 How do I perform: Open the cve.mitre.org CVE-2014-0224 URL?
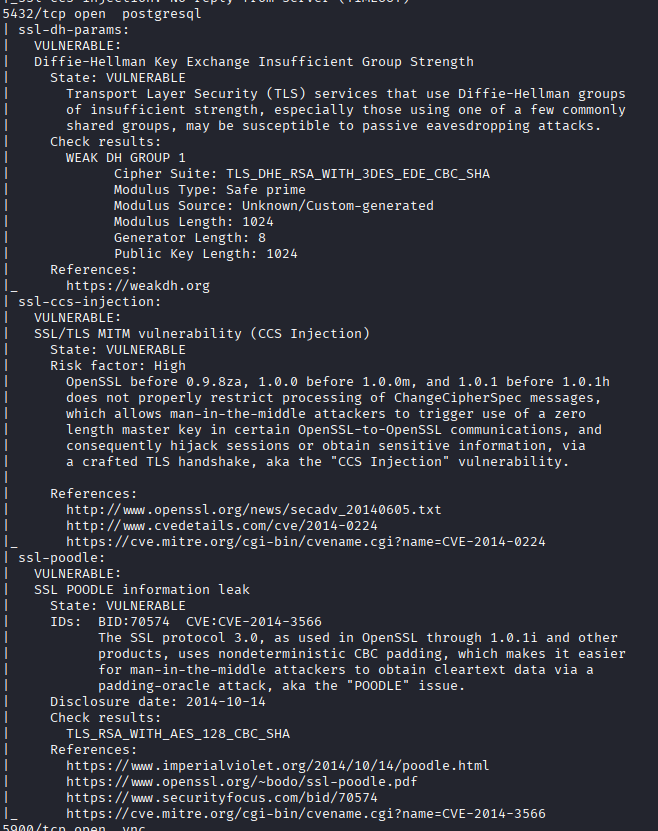coord(306,542)
